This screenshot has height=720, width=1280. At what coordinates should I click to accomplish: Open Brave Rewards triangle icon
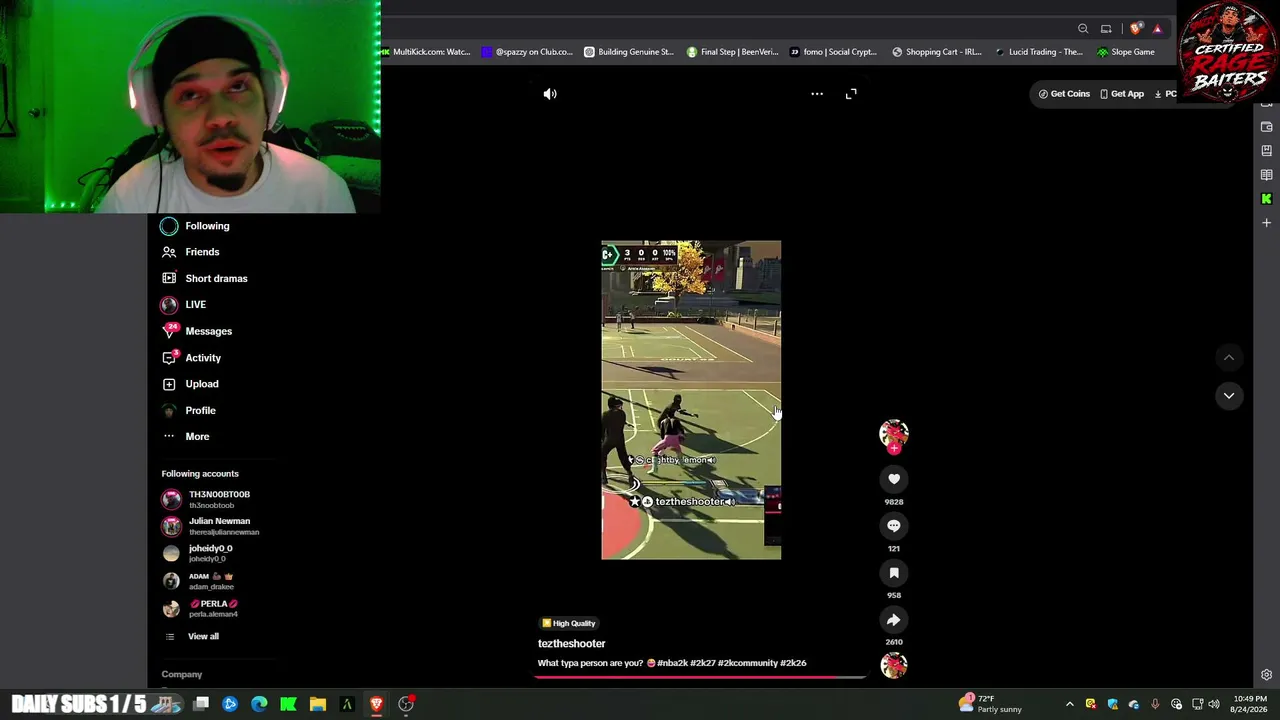1157,29
